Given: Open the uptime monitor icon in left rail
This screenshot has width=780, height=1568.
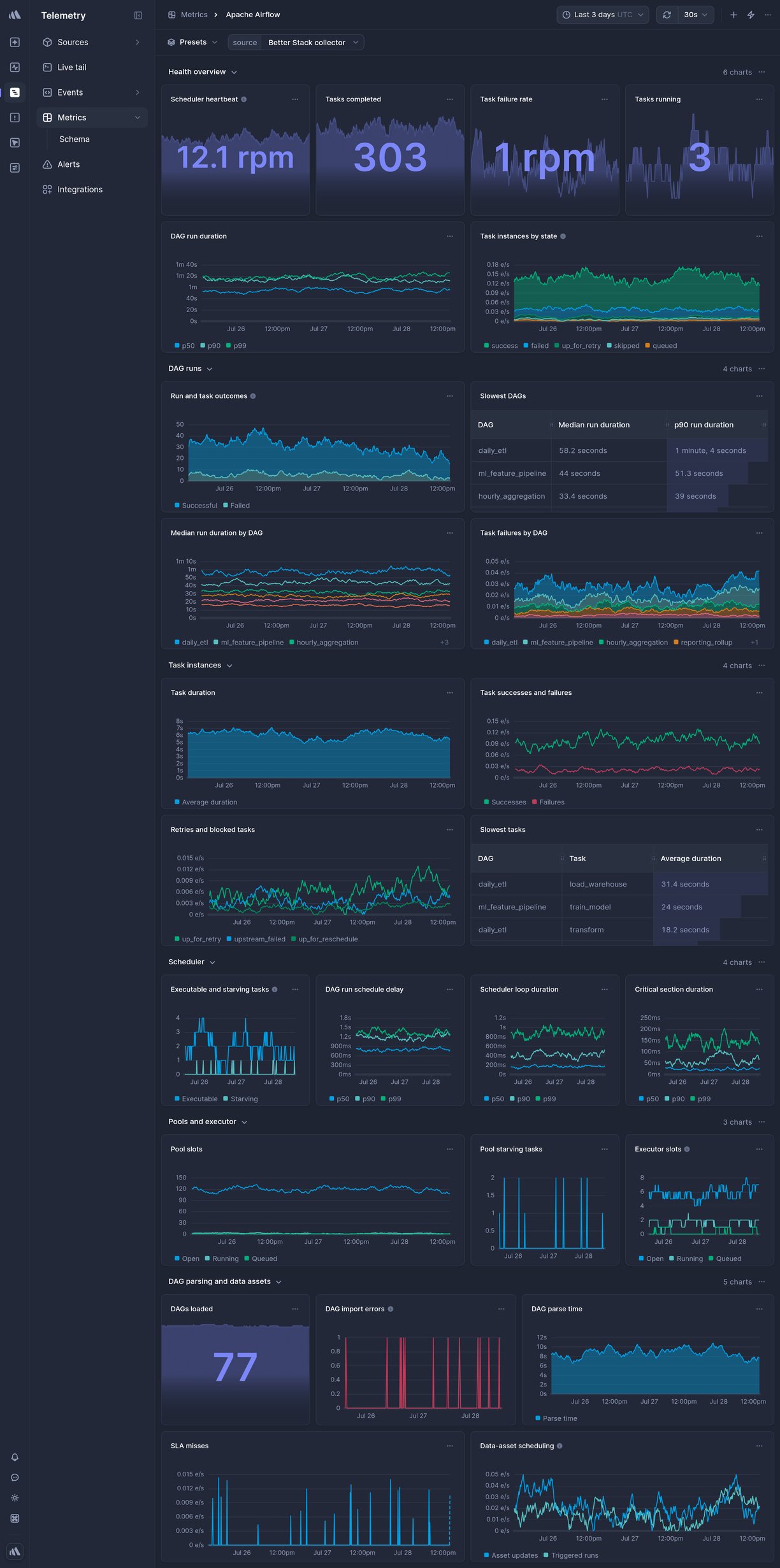Looking at the screenshot, I should [15, 68].
